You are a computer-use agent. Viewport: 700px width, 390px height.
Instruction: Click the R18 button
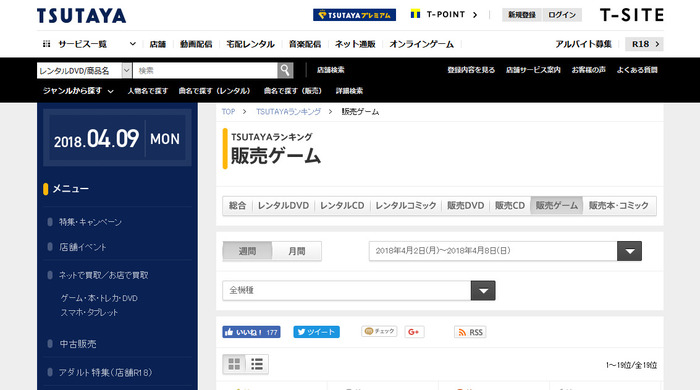click(x=645, y=44)
